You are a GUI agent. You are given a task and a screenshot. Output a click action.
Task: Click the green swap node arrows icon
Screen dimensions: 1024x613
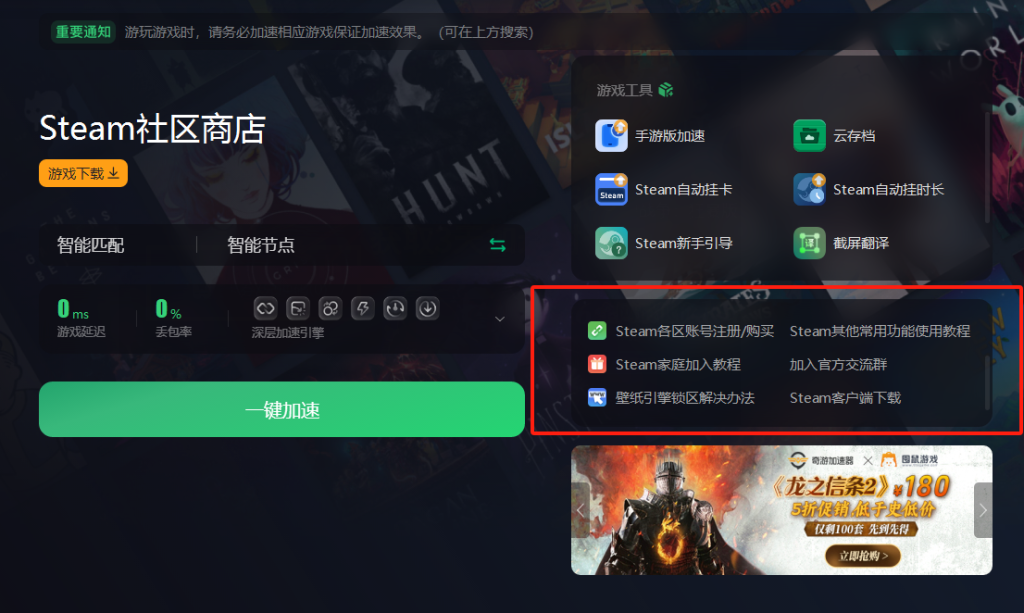tap(498, 245)
